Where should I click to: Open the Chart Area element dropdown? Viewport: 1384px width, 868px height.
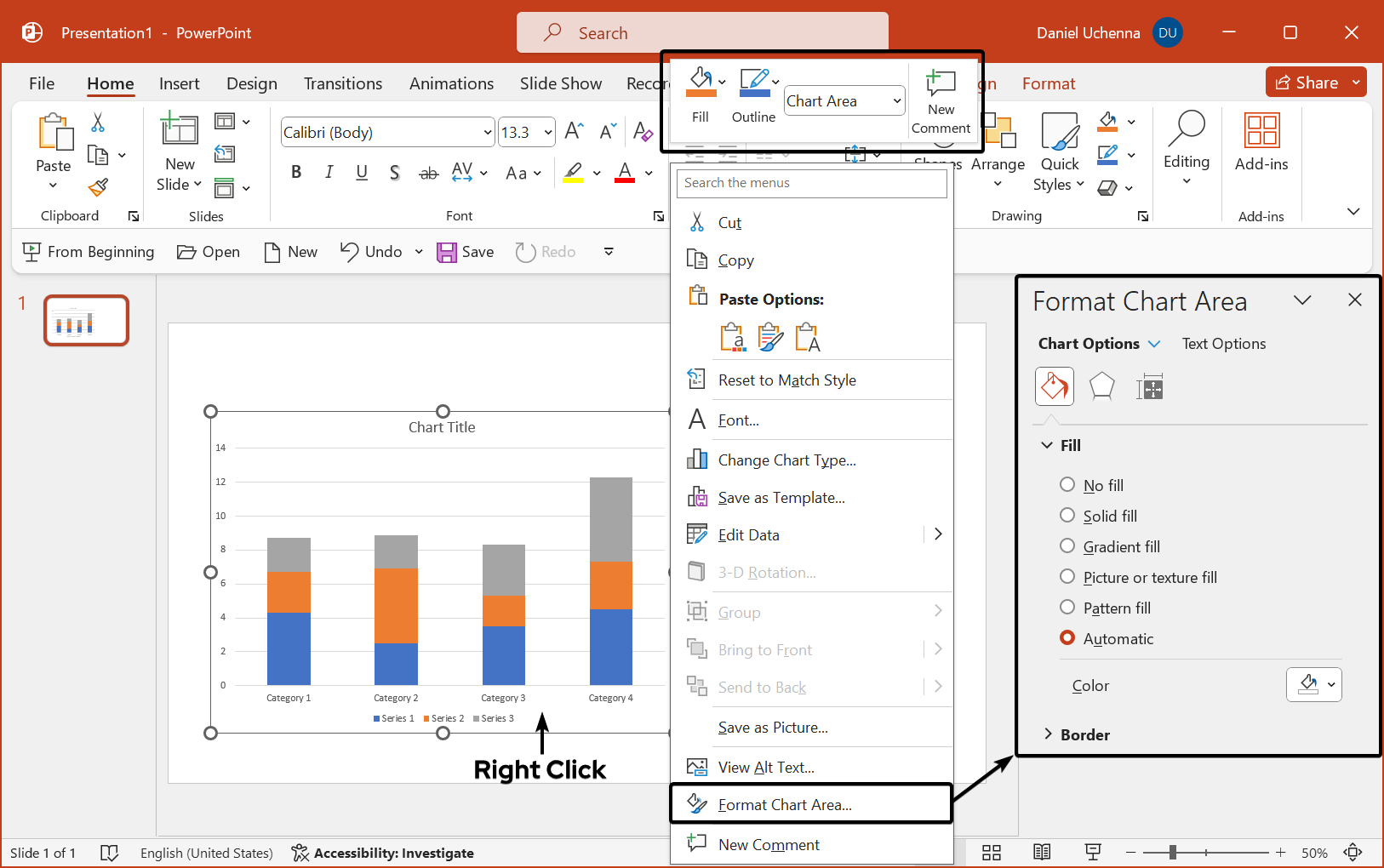844,101
